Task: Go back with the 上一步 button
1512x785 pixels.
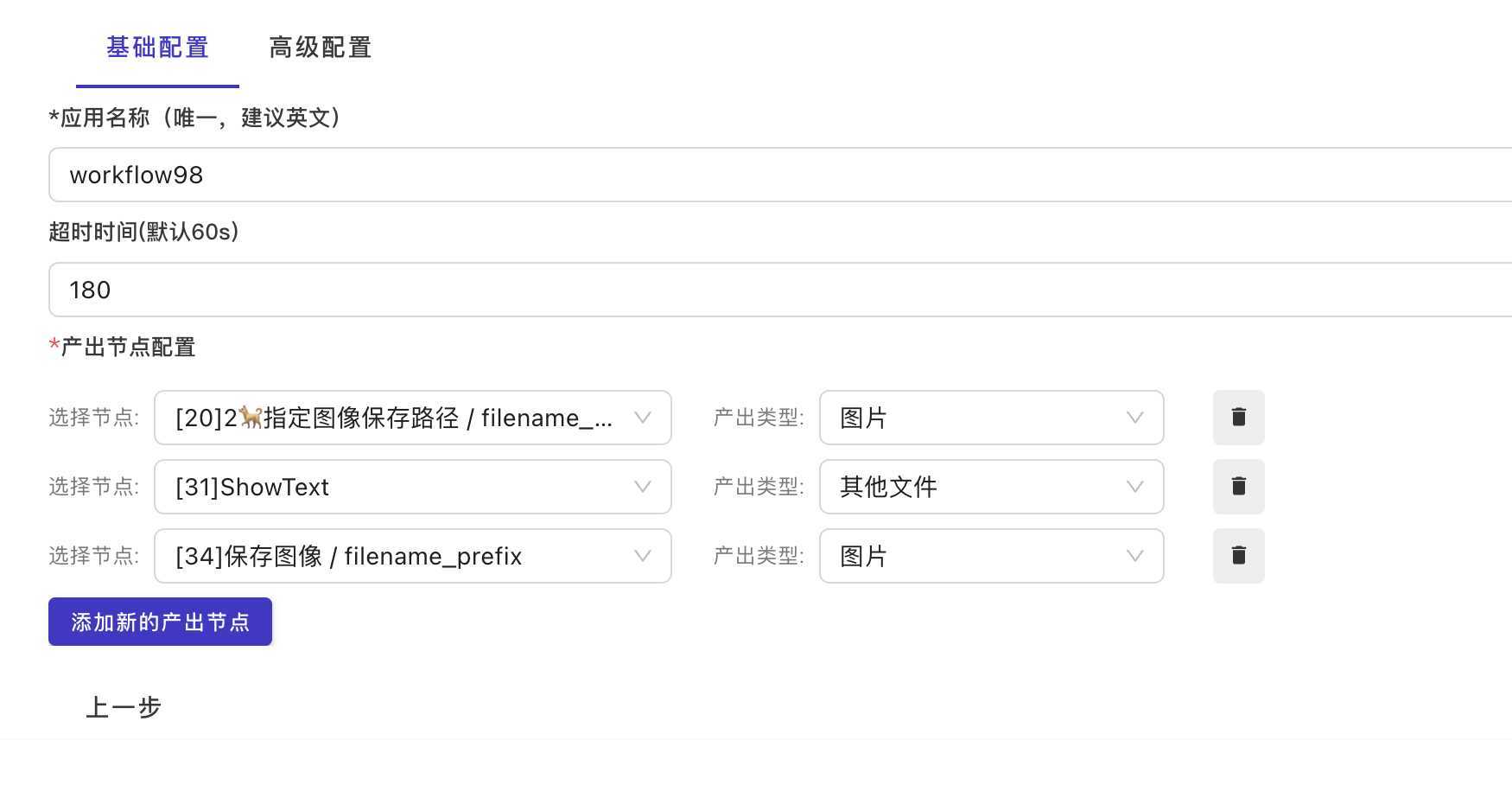Action: [x=124, y=707]
